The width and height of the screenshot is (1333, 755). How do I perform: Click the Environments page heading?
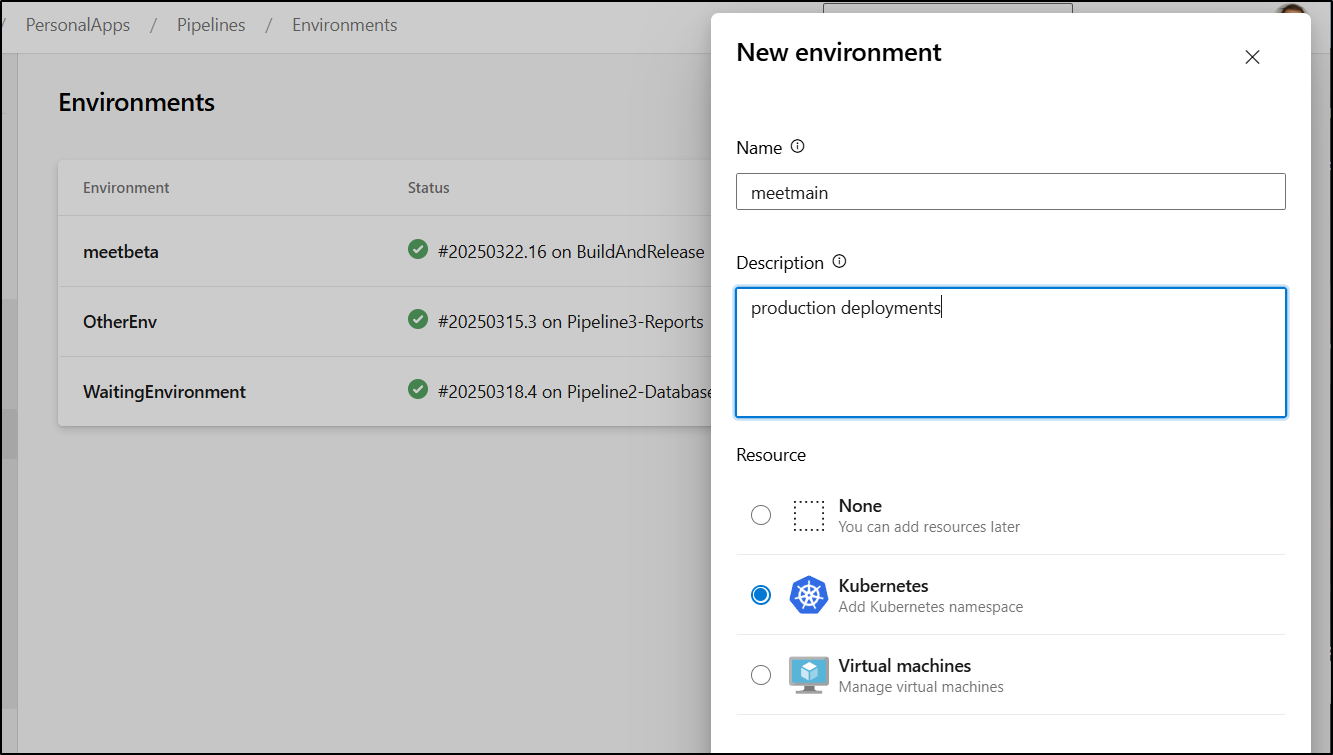(x=137, y=102)
